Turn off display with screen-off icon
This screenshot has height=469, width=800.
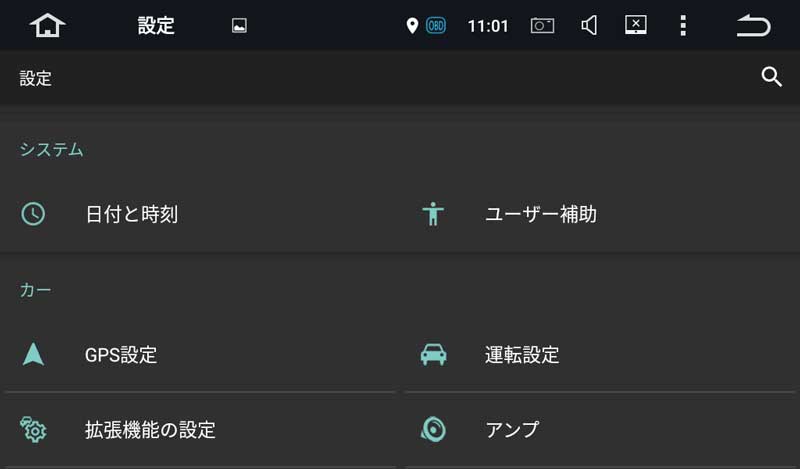tap(636, 25)
